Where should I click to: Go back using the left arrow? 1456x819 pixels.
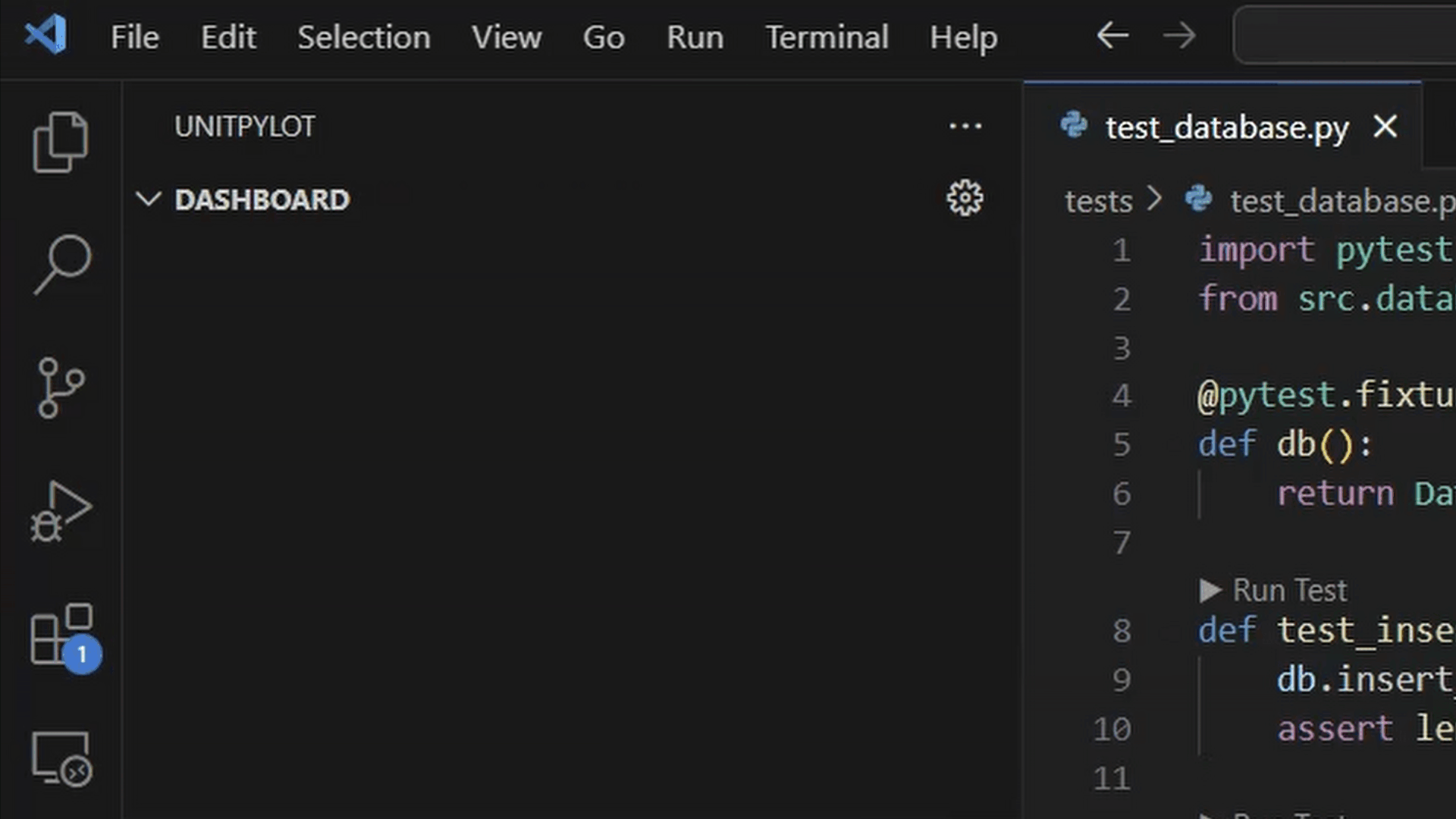click(x=1112, y=36)
